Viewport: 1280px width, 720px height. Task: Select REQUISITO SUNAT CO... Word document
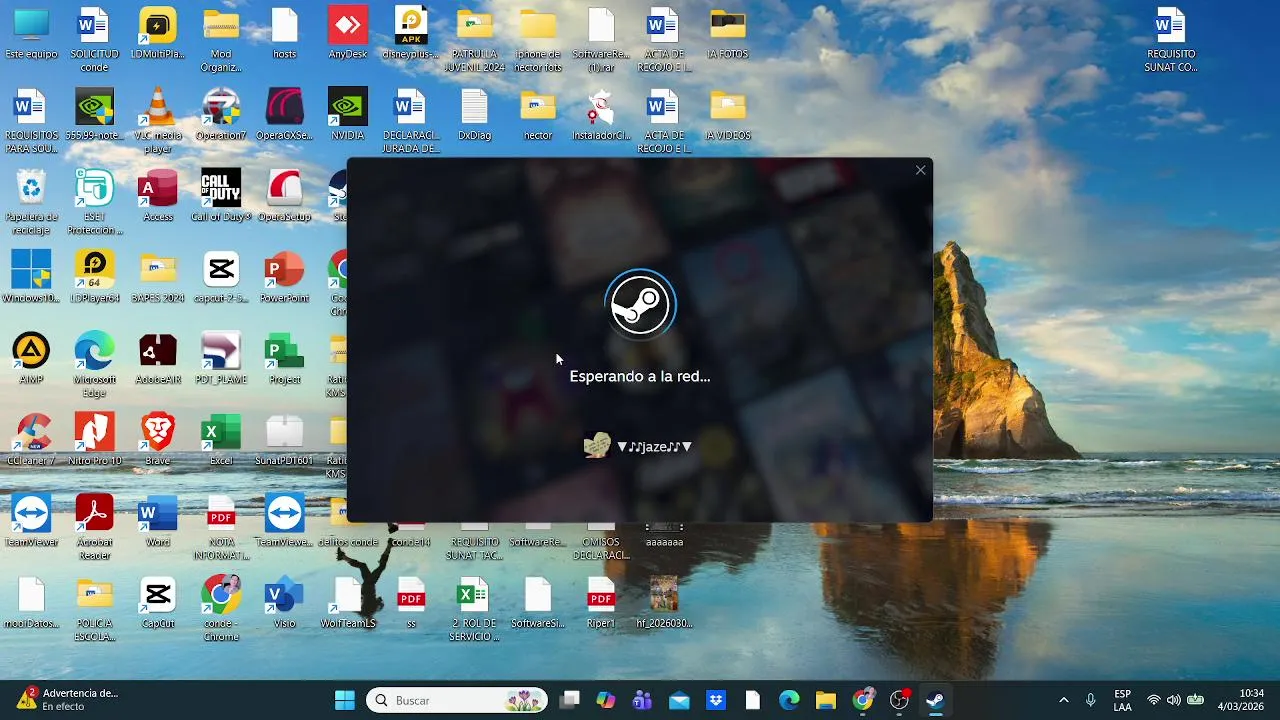point(1170,42)
